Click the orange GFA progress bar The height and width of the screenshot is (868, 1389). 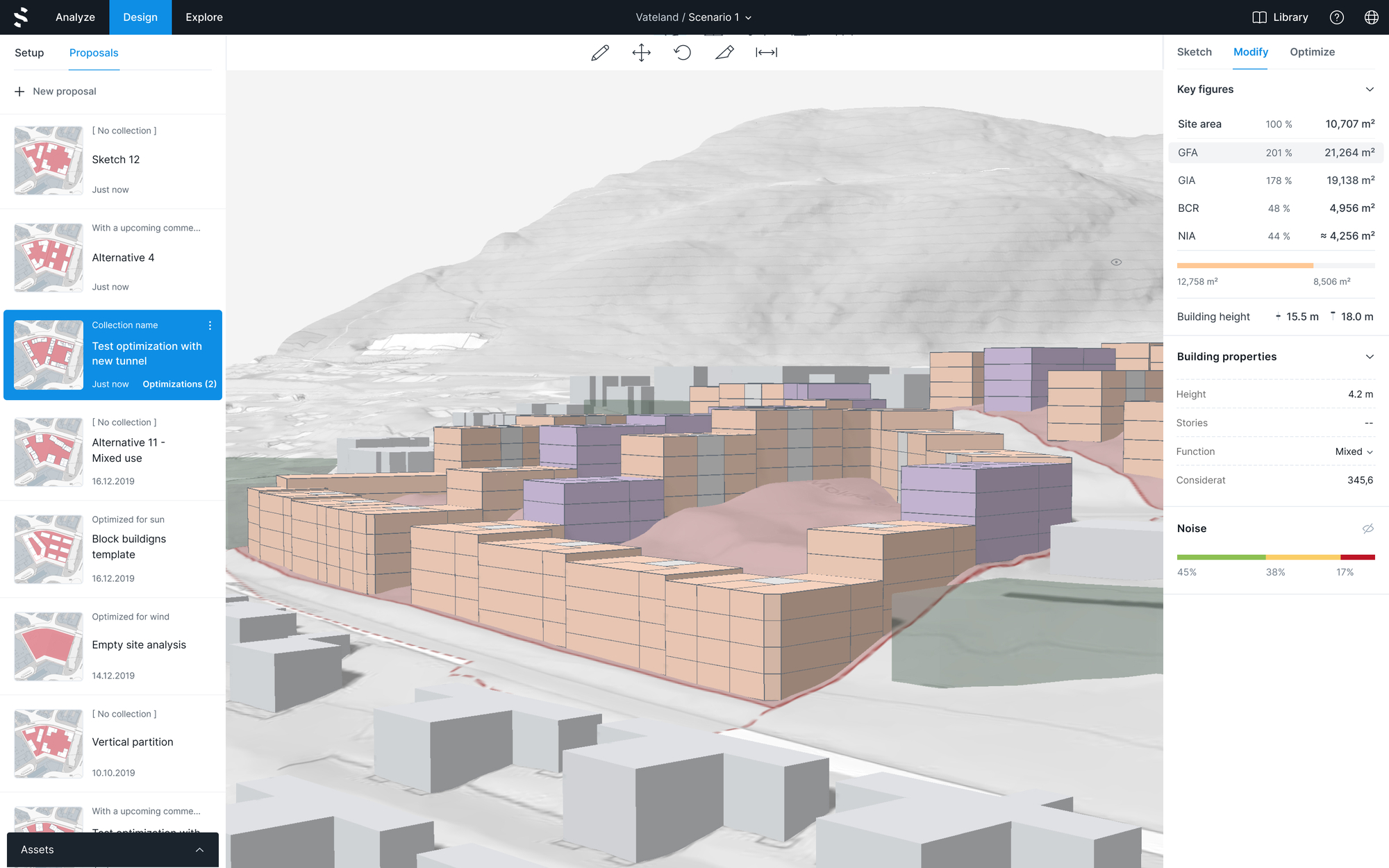1243,265
